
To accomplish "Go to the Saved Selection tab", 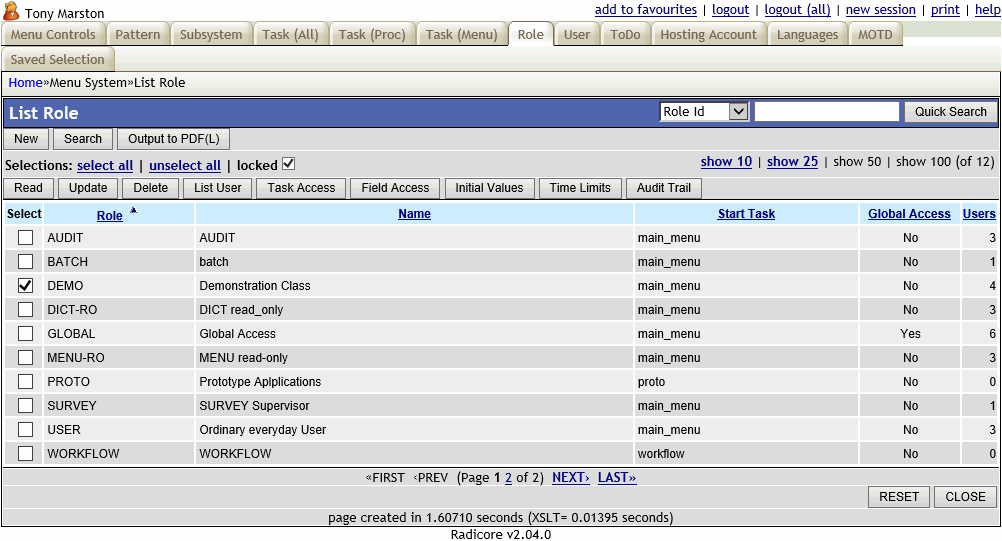I will pyautogui.click(x=57, y=60).
